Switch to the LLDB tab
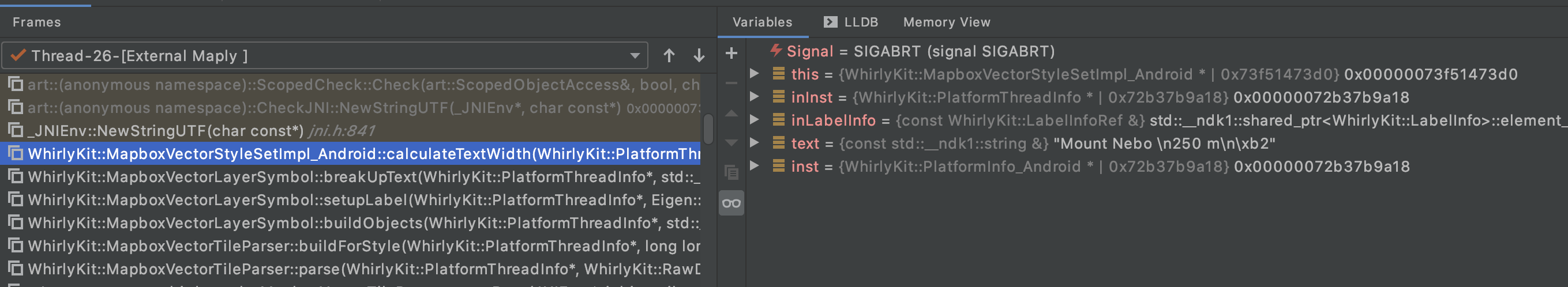 pyautogui.click(x=850, y=22)
